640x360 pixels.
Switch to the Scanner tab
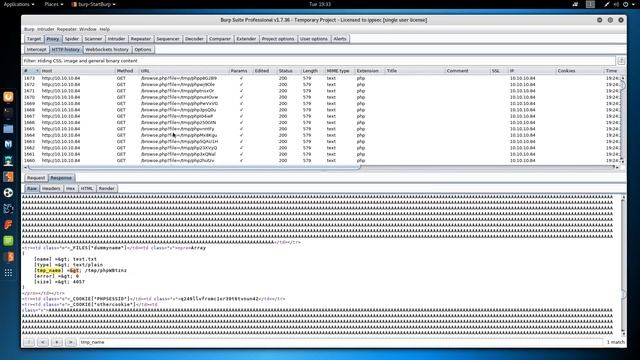pyautogui.click(x=93, y=39)
